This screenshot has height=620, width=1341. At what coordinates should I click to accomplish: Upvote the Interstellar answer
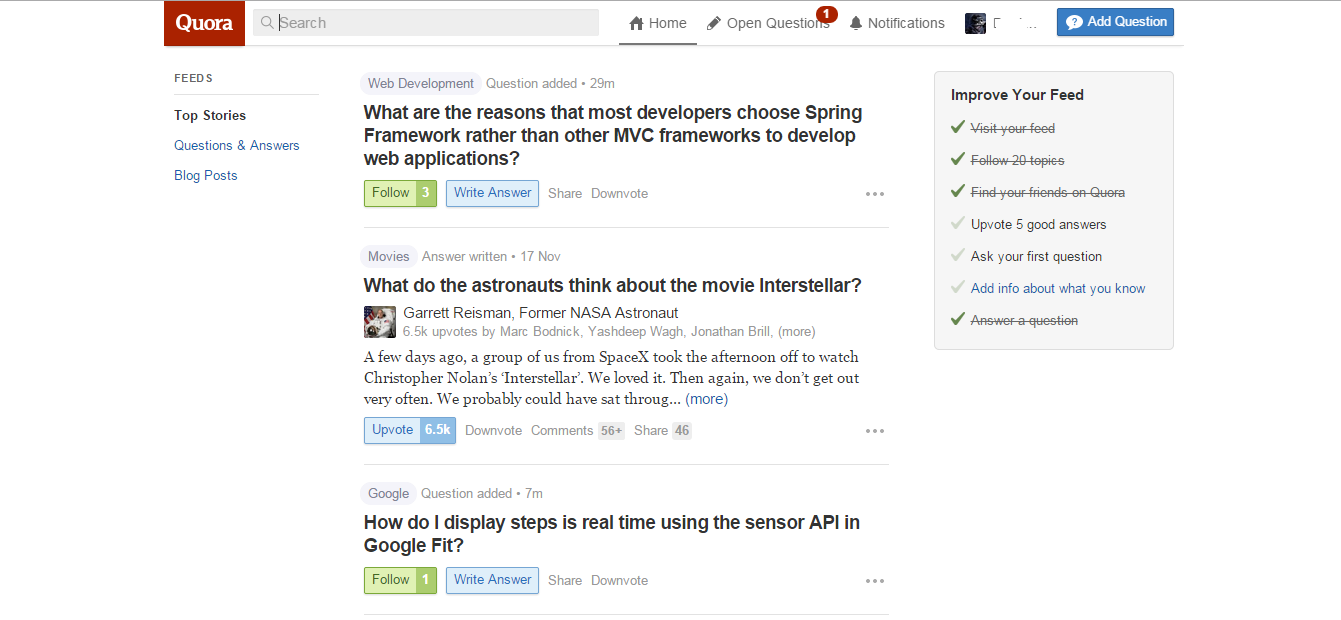[393, 430]
